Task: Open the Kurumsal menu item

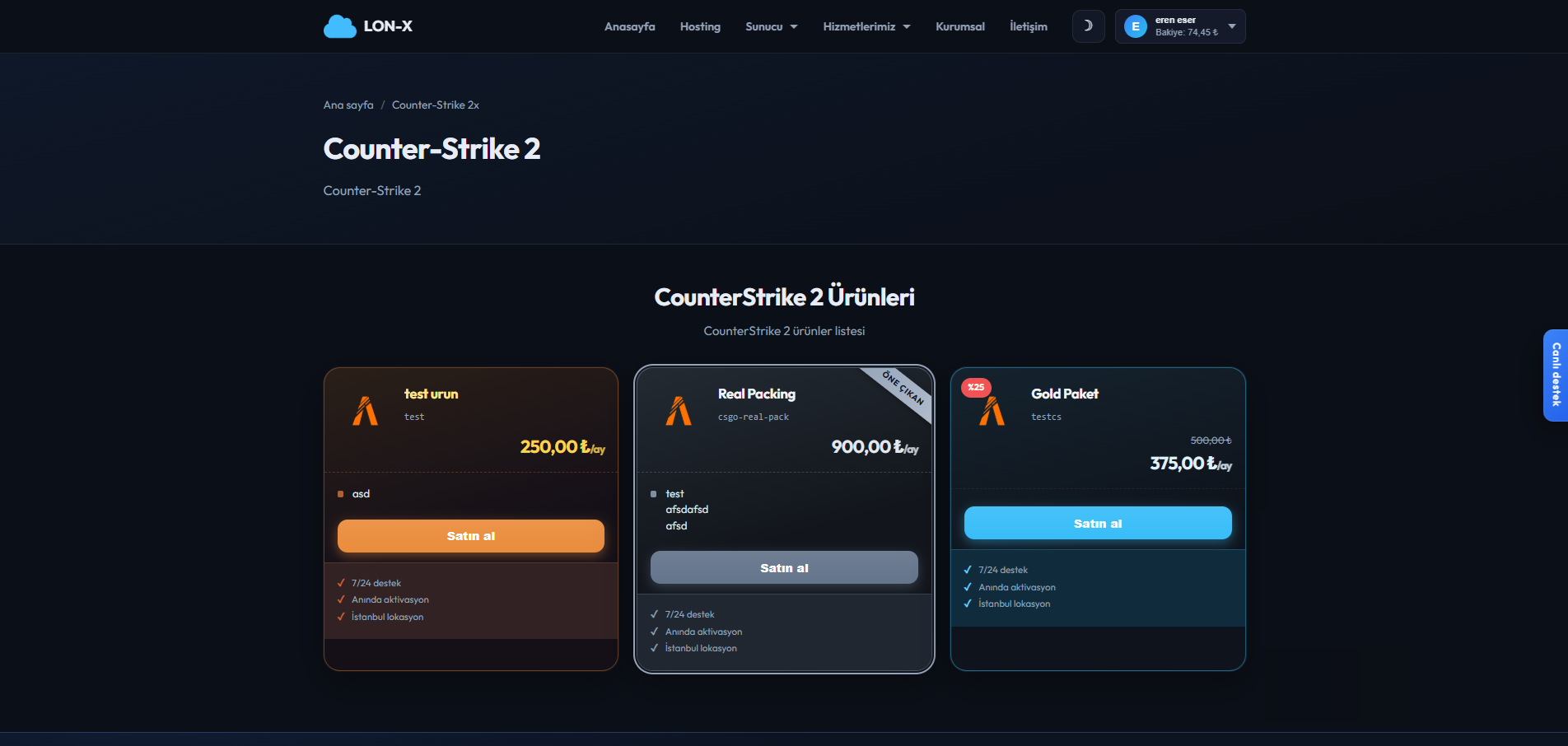Action: click(960, 26)
